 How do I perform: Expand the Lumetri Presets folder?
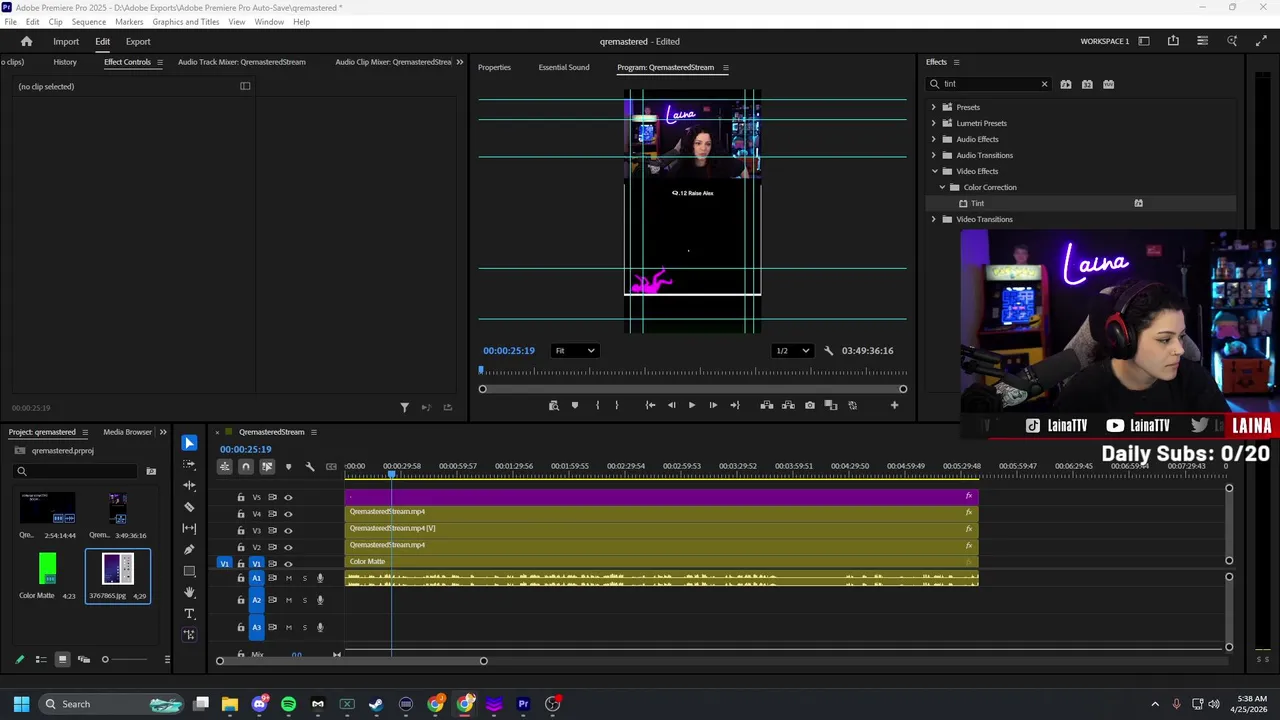934,123
